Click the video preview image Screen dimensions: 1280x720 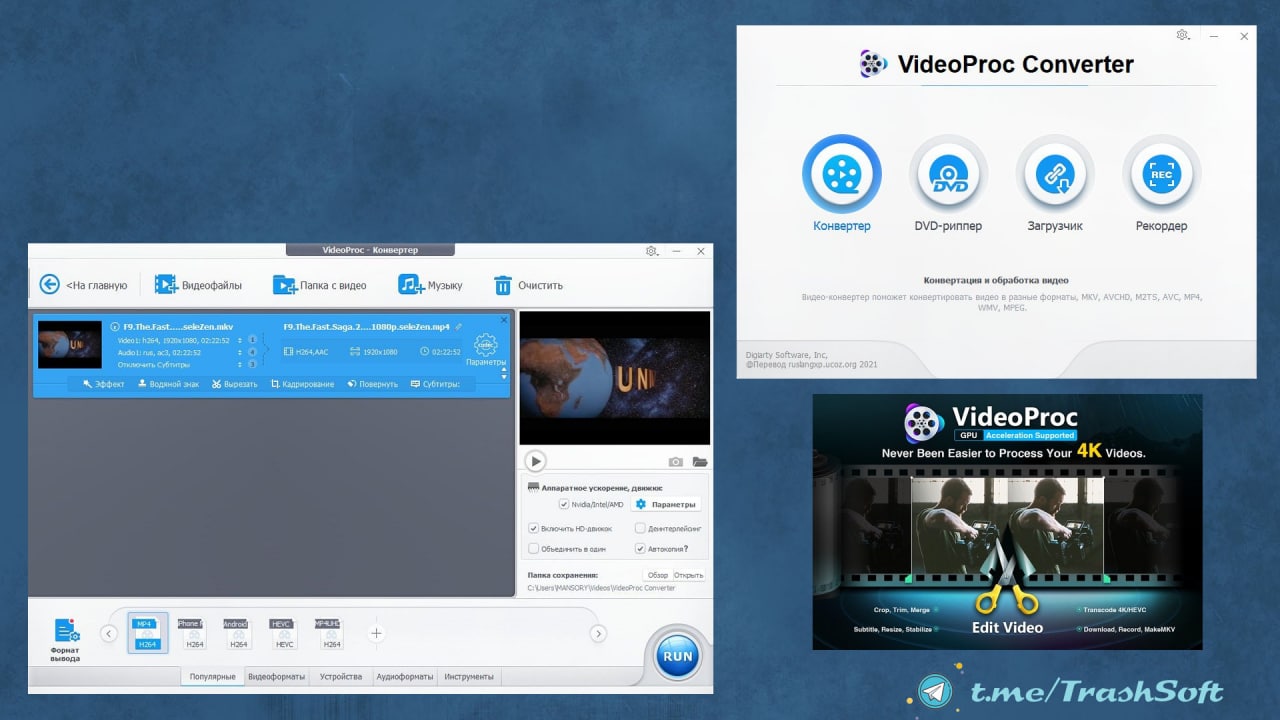[x=615, y=378]
